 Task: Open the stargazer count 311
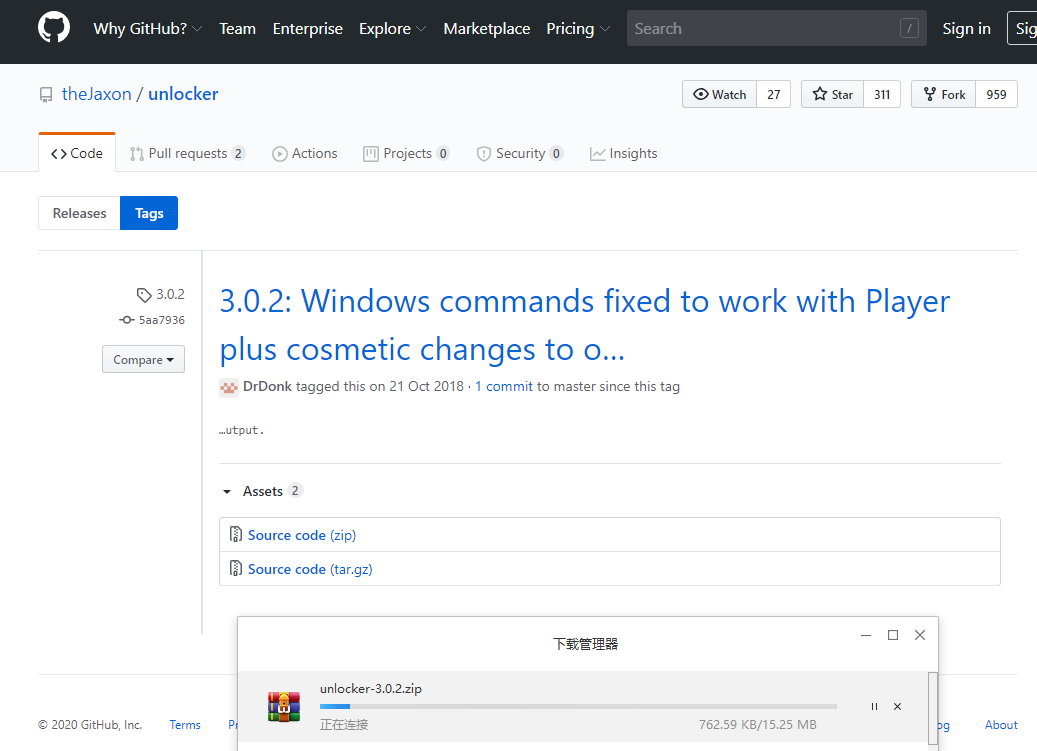882,94
